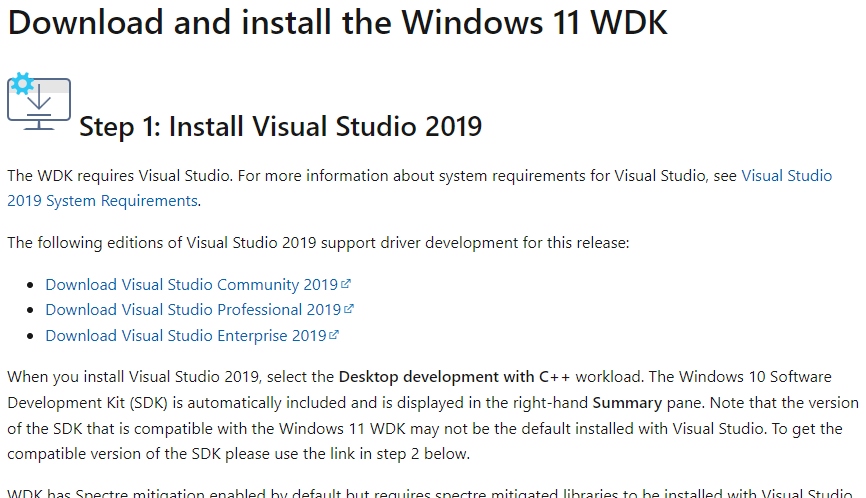Open Download Visual Studio Professional 2019 link
The image size is (866, 498).
[x=193, y=310]
